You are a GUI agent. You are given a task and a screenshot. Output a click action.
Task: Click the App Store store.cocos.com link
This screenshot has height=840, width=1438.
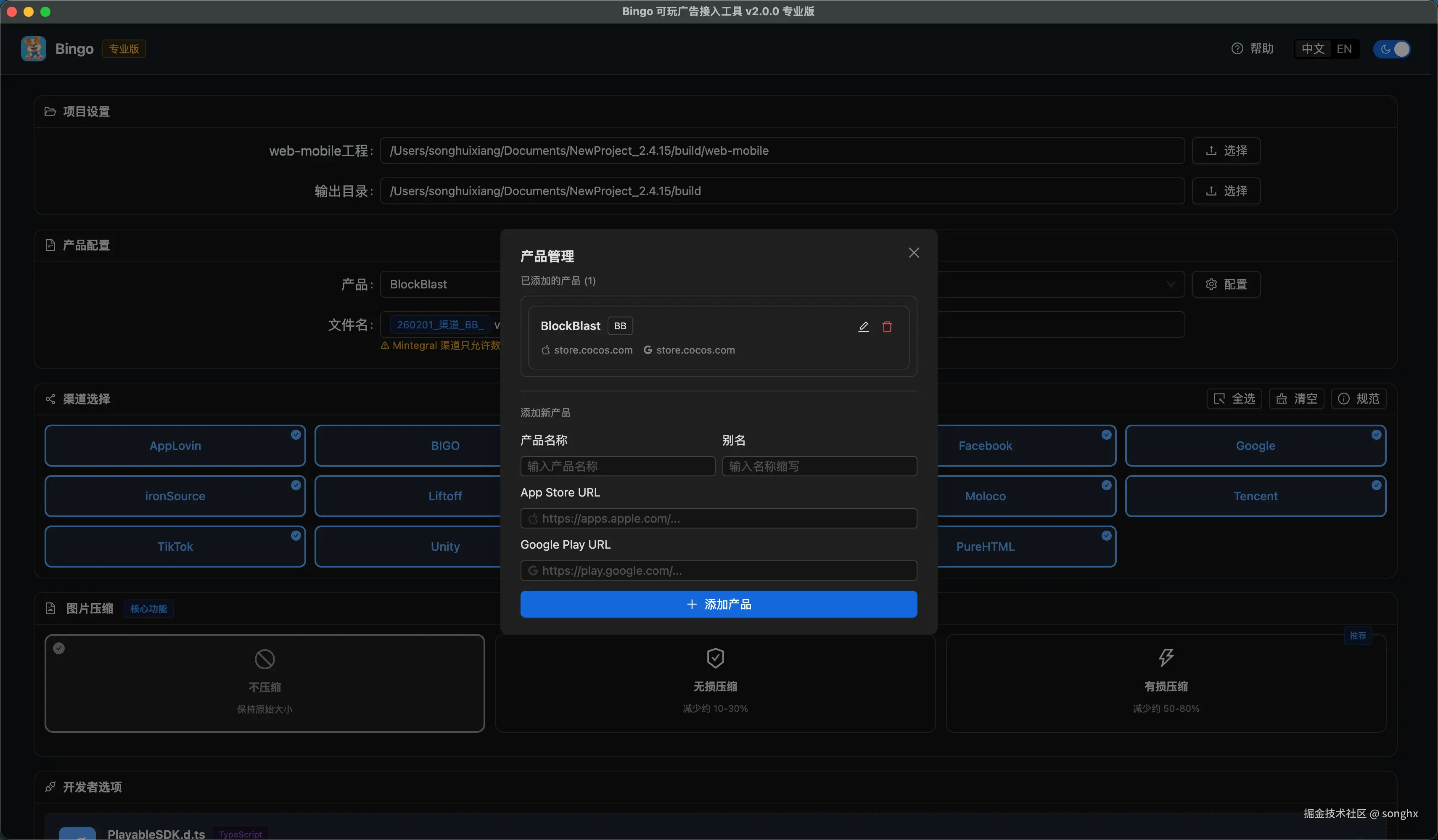[x=587, y=350]
